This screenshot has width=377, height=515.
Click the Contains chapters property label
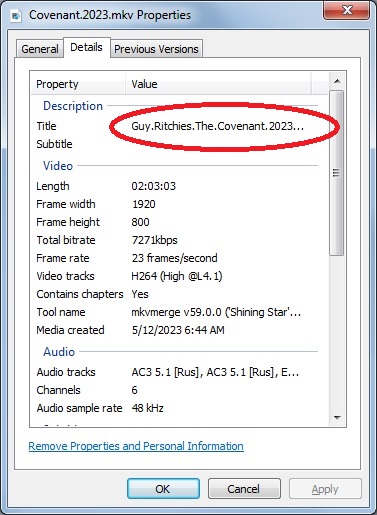coord(80,294)
